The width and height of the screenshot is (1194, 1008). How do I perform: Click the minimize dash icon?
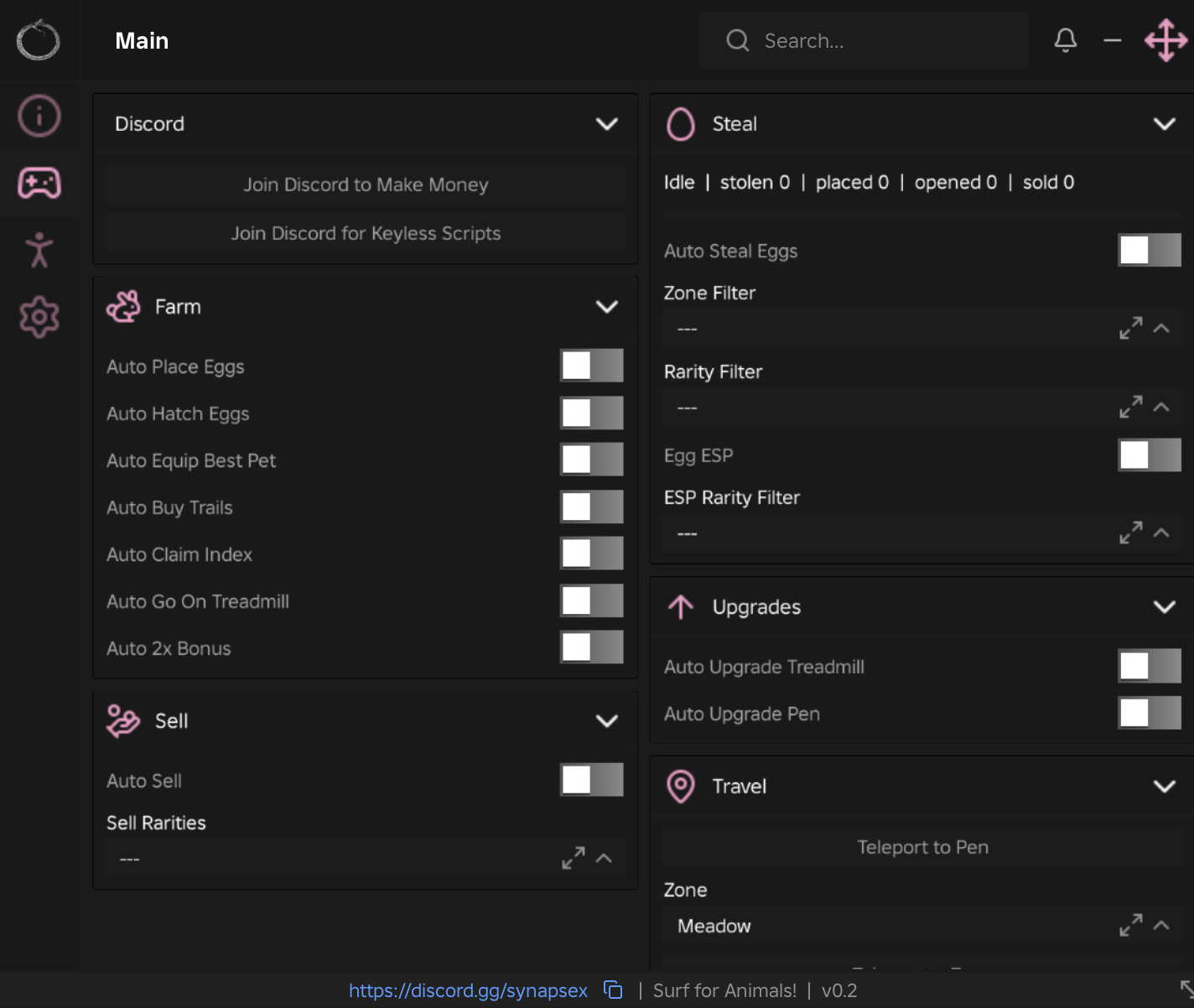pyautogui.click(x=1113, y=40)
